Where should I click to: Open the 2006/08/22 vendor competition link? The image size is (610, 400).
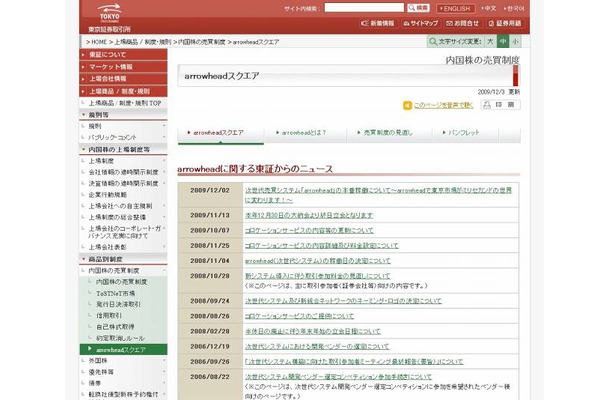(x=338, y=377)
